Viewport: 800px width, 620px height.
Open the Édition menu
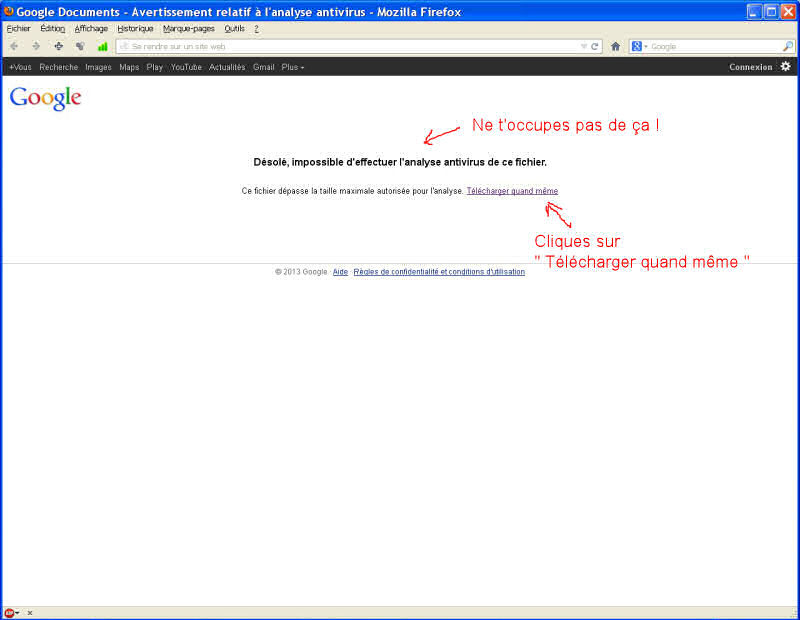53,29
